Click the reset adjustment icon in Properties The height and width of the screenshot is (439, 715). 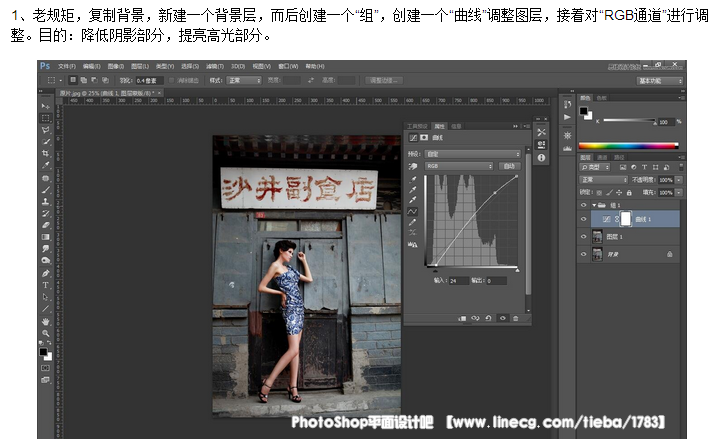pos(488,318)
